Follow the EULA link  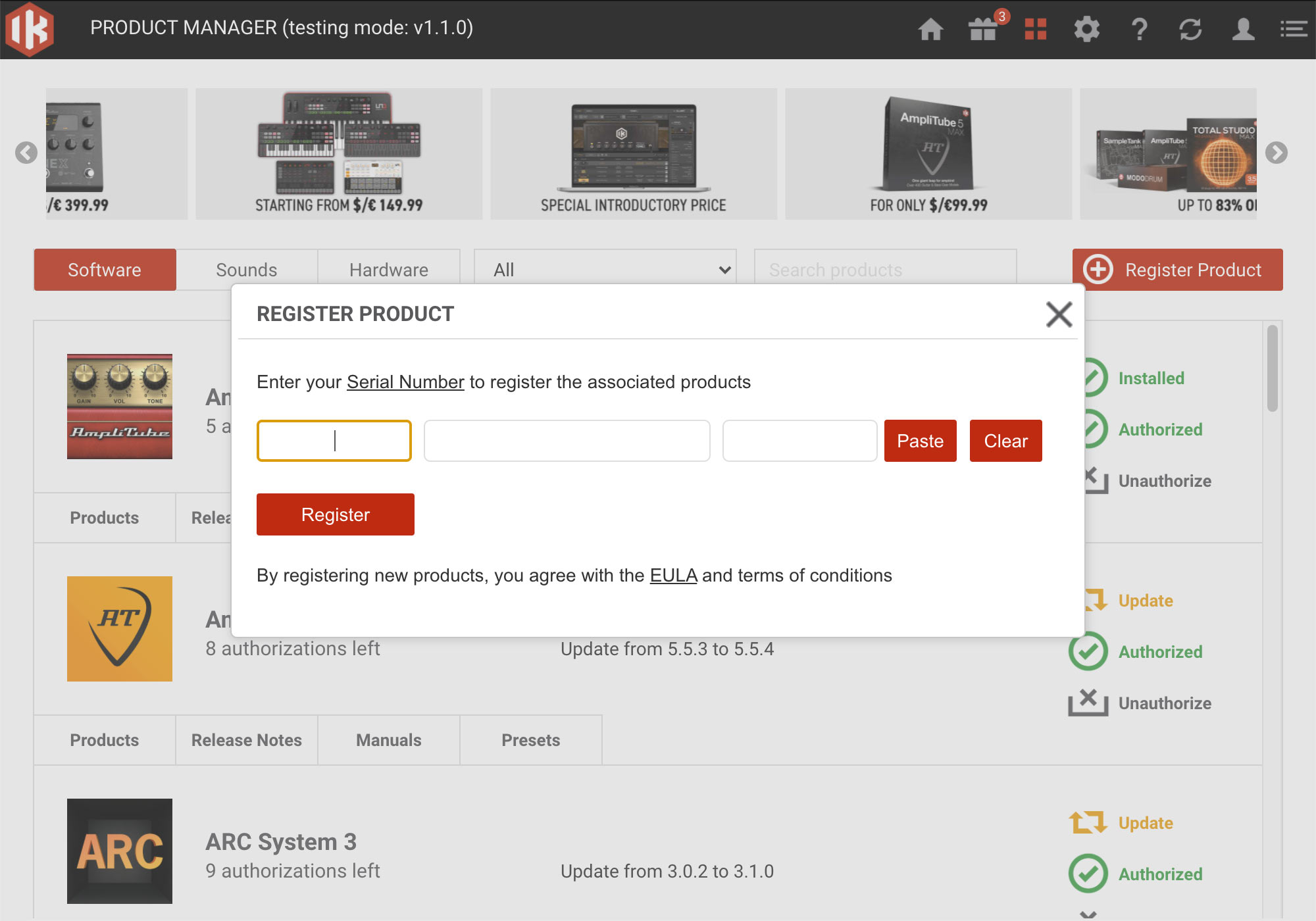coord(673,576)
